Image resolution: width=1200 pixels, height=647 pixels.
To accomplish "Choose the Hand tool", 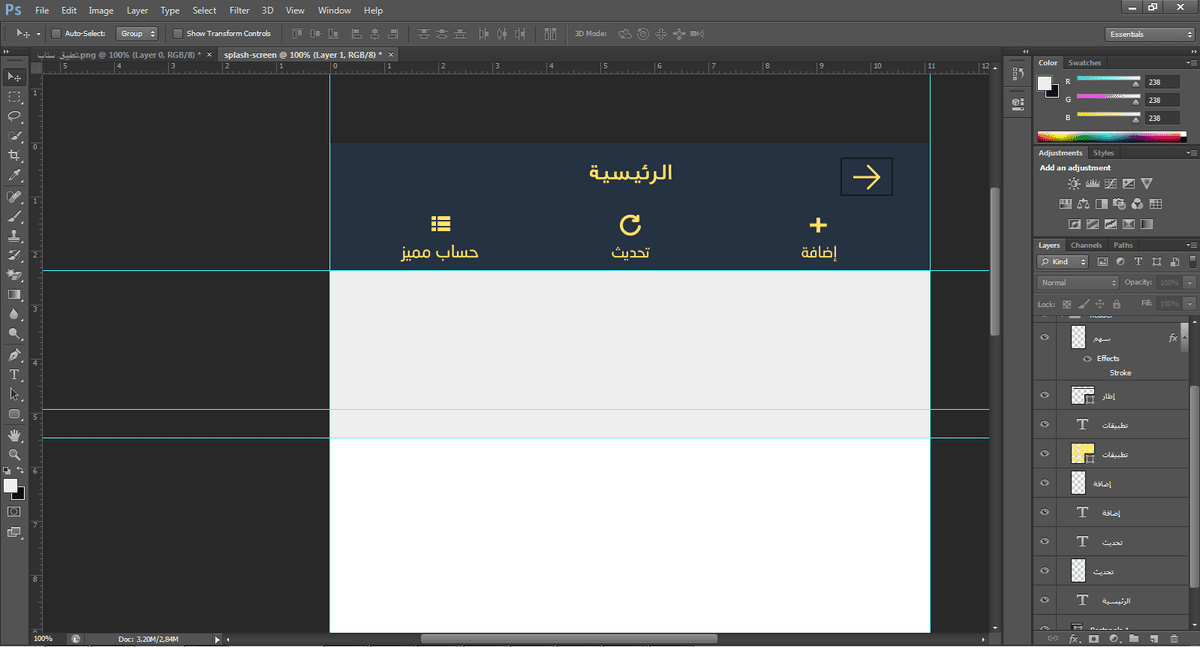I will (x=15, y=435).
